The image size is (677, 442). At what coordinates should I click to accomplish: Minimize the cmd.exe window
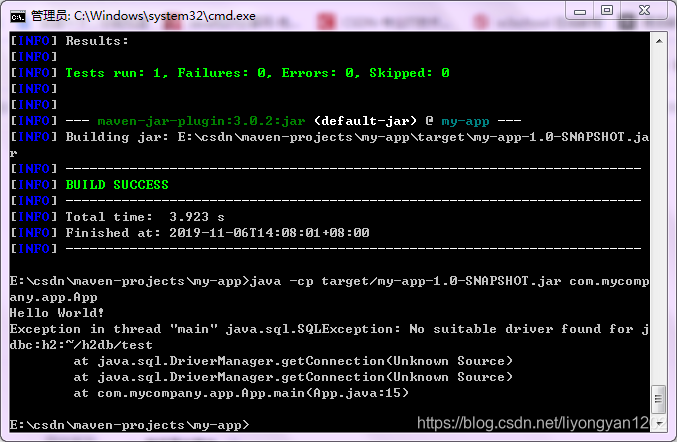580,11
